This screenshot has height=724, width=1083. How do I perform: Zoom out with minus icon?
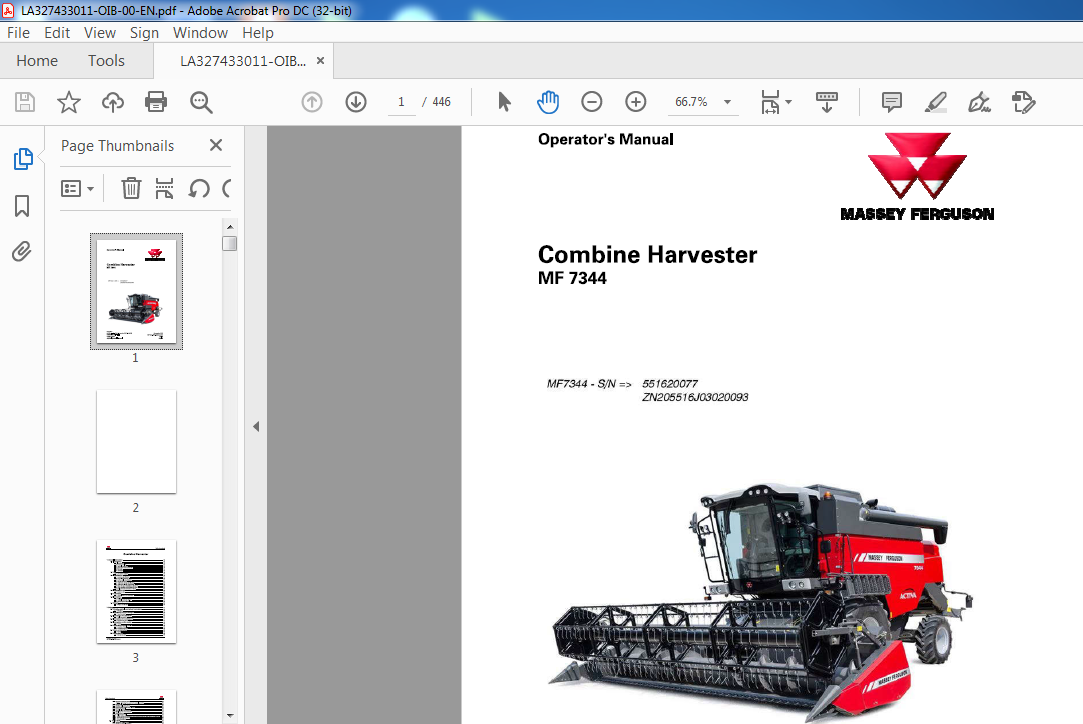[x=592, y=102]
